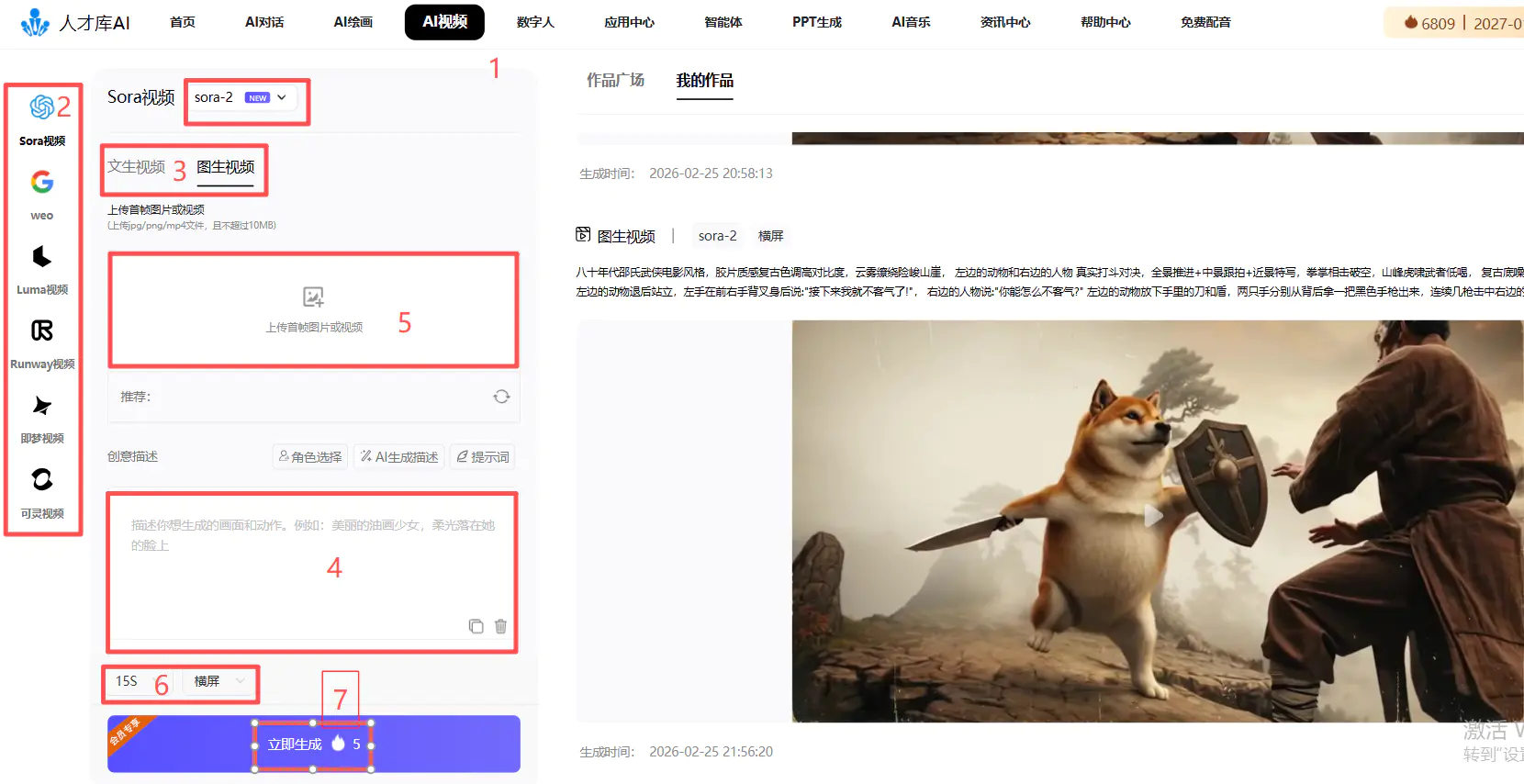This screenshot has width=1524, height=784.
Task: Refresh the 推荐 suggestions
Action: 501,397
